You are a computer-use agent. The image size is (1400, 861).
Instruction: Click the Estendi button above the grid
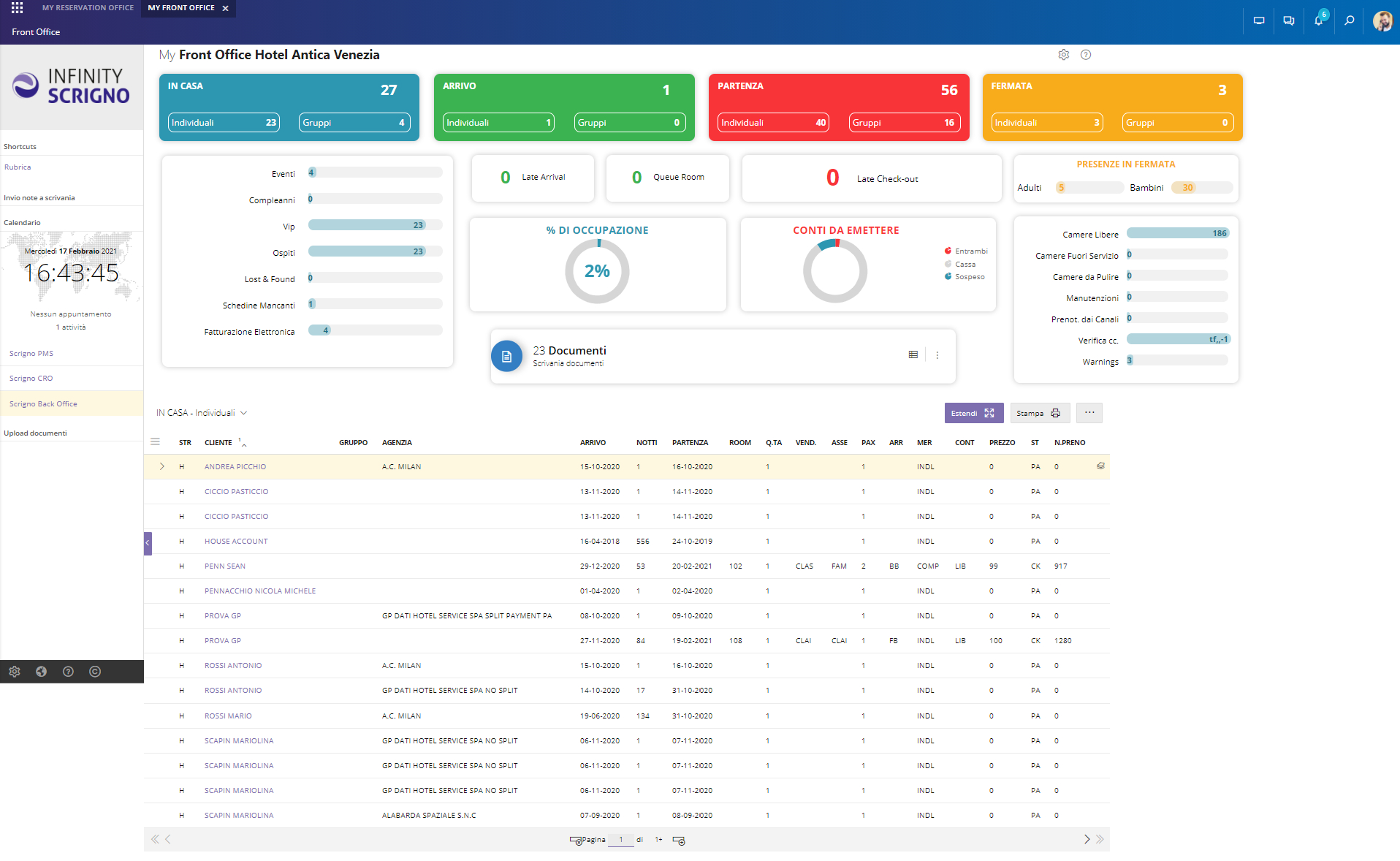(973, 413)
